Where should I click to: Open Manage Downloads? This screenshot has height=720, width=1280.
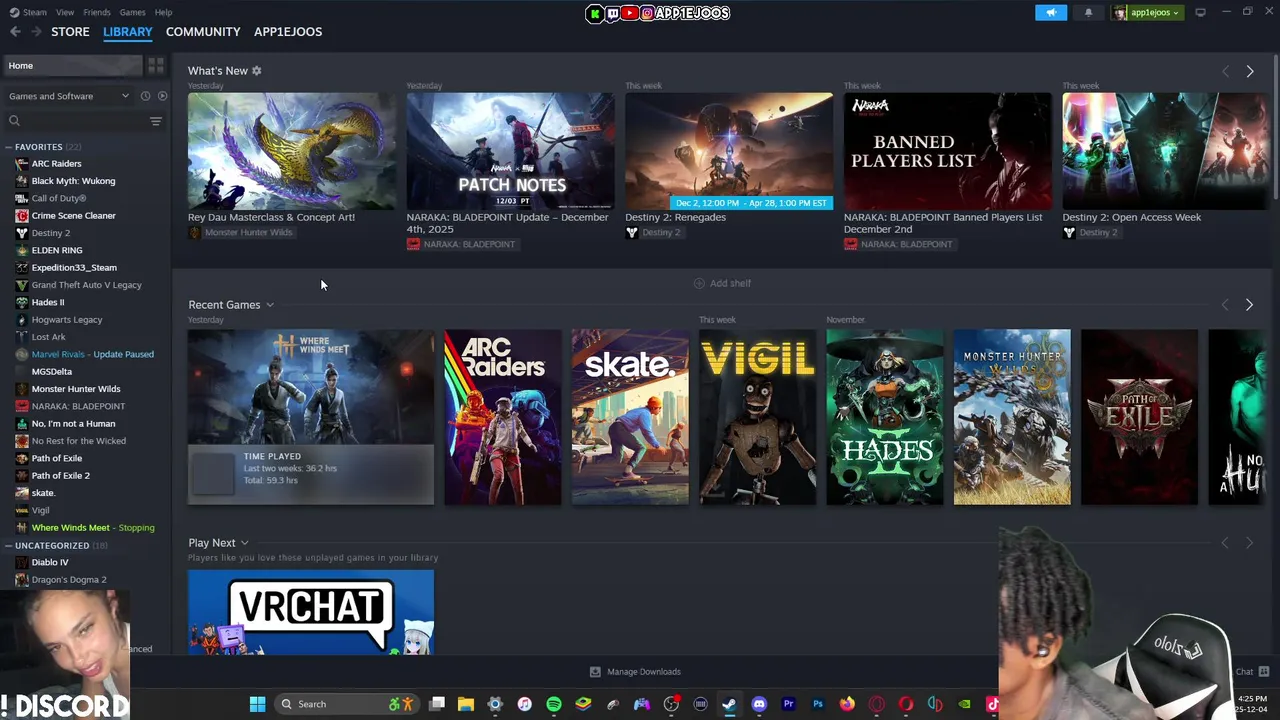[x=635, y=672]
